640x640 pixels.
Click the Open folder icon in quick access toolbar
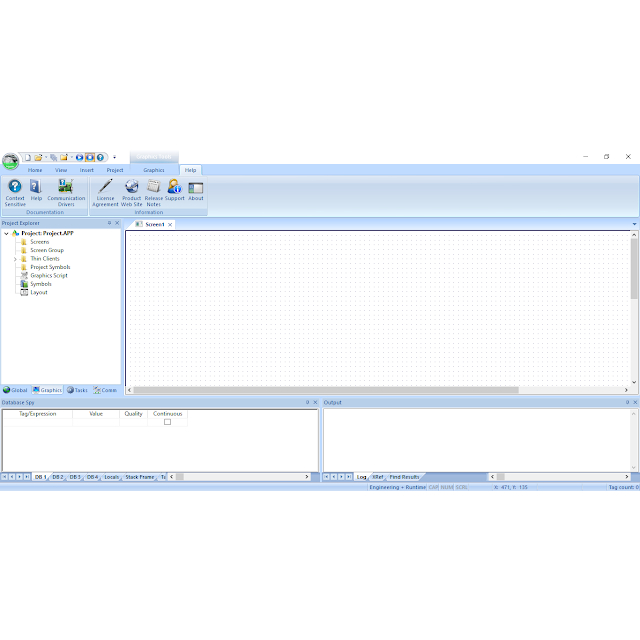coord(38,158)
